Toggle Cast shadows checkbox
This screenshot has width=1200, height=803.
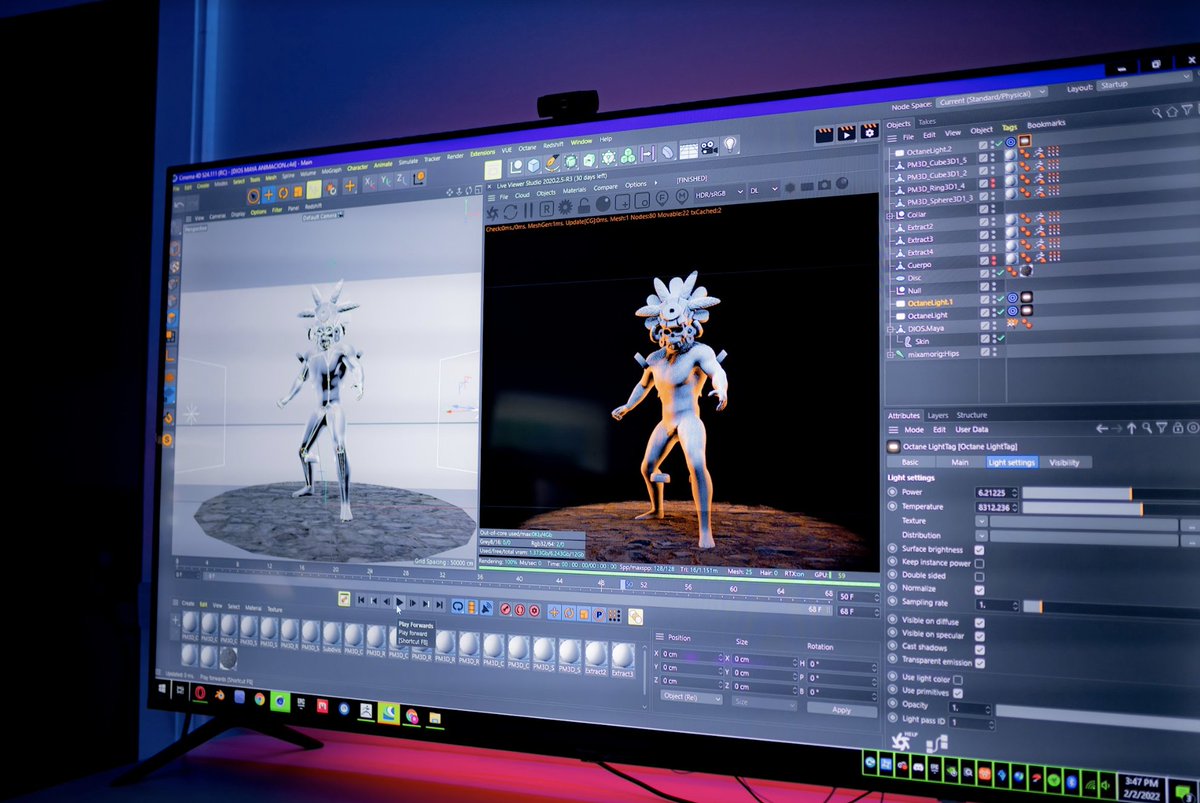[x=979, y=648]
